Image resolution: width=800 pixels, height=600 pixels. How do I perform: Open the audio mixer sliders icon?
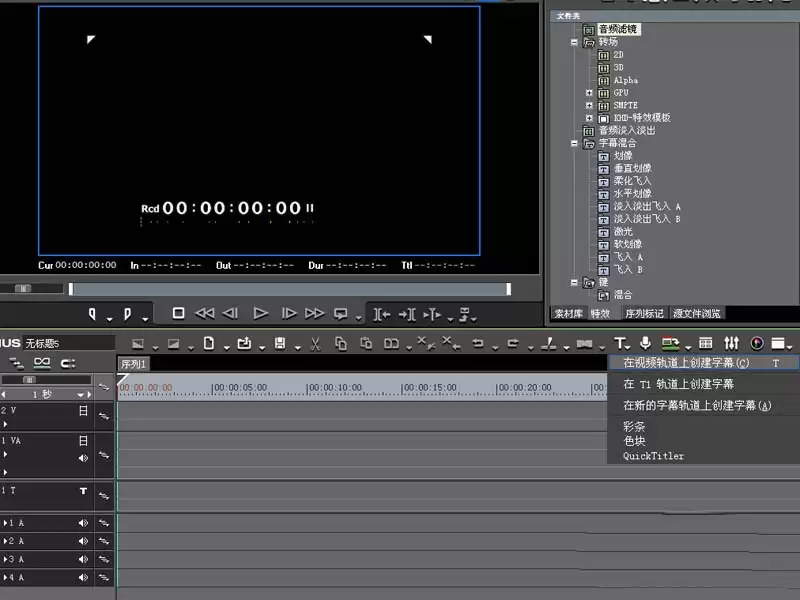(x=731, y=343)
